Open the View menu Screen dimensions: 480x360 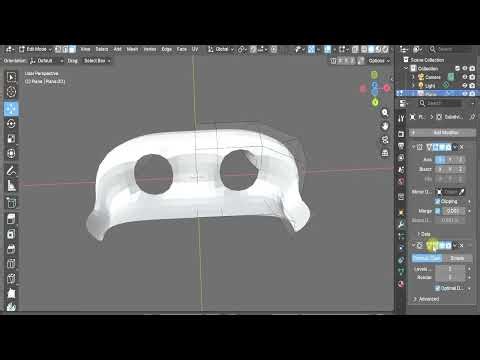[x=85, y=49]
